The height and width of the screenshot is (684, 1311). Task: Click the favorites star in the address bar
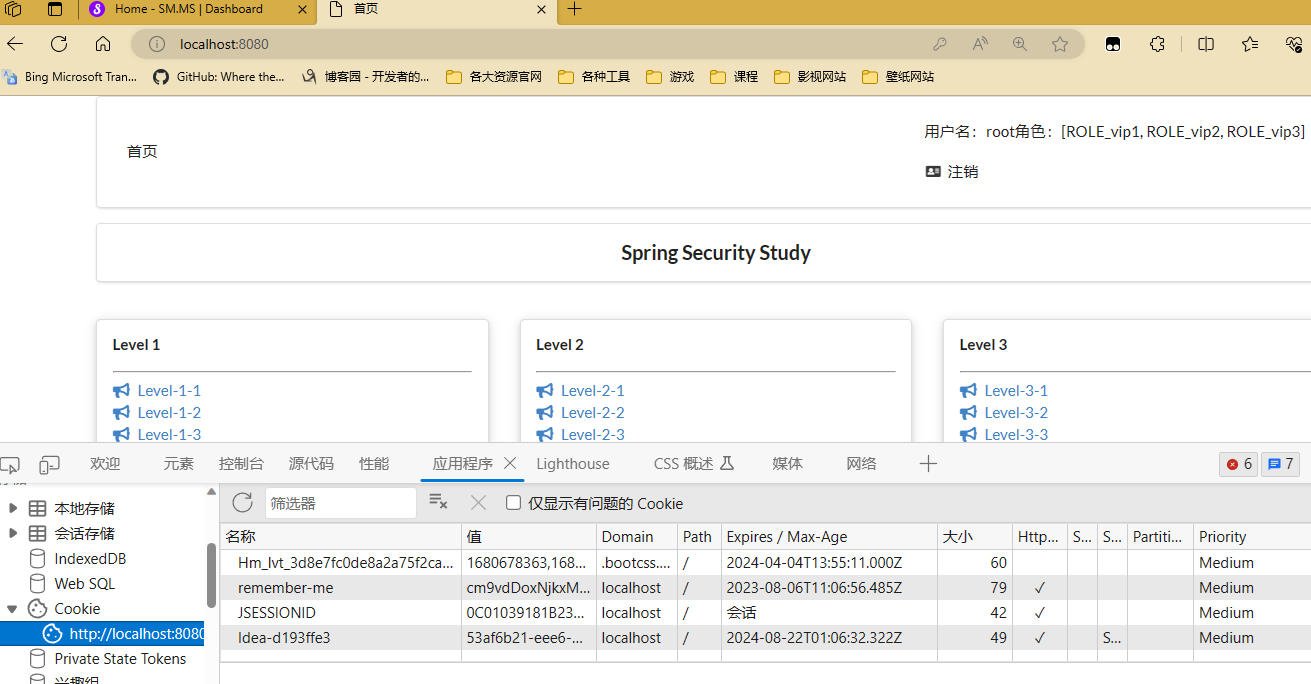point(1059,44)
